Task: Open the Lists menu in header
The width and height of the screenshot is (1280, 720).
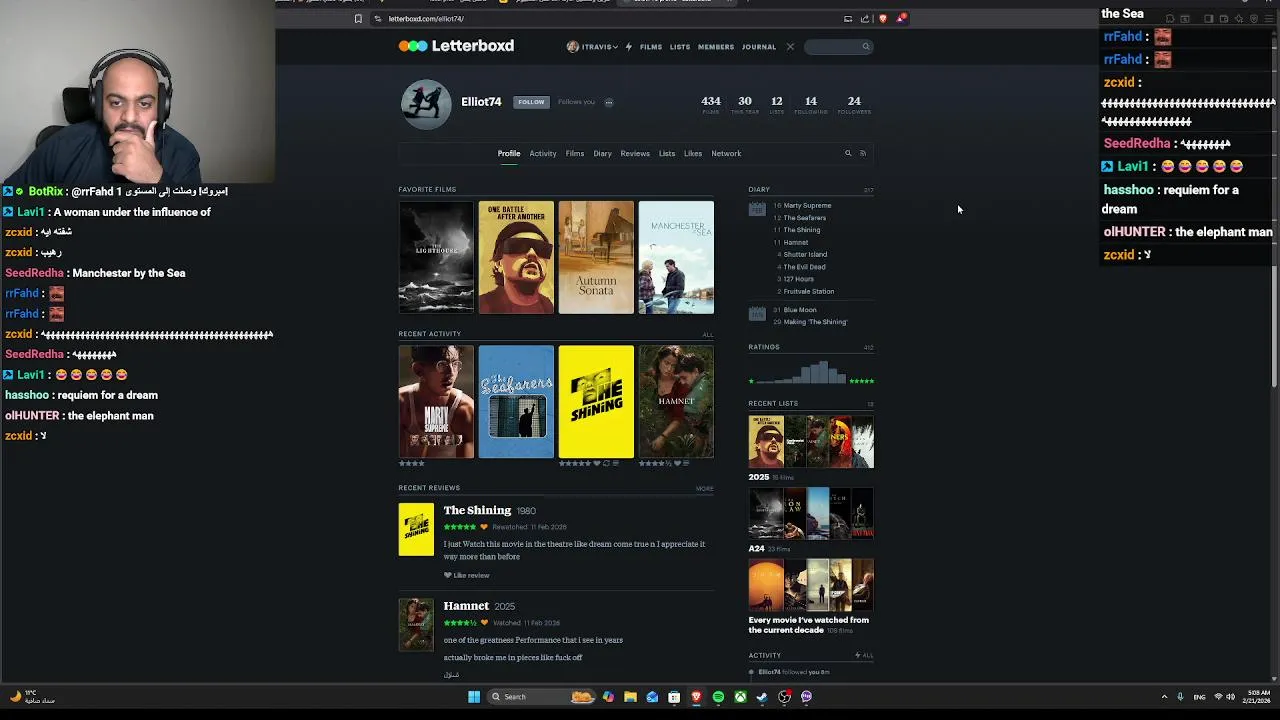Action: [x=680, y=47]
